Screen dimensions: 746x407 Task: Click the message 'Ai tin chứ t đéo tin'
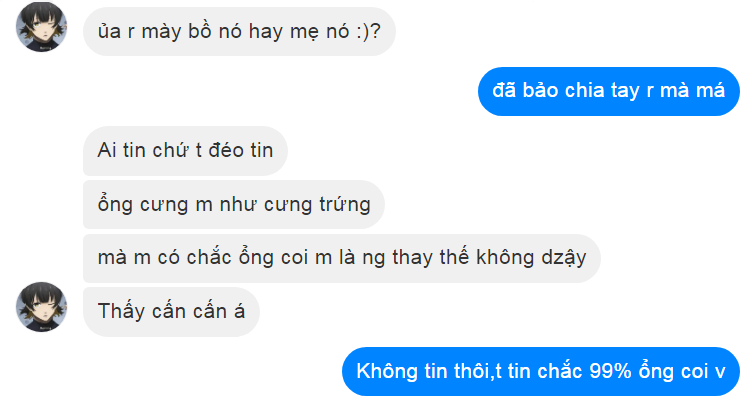(x=186, y=150)
